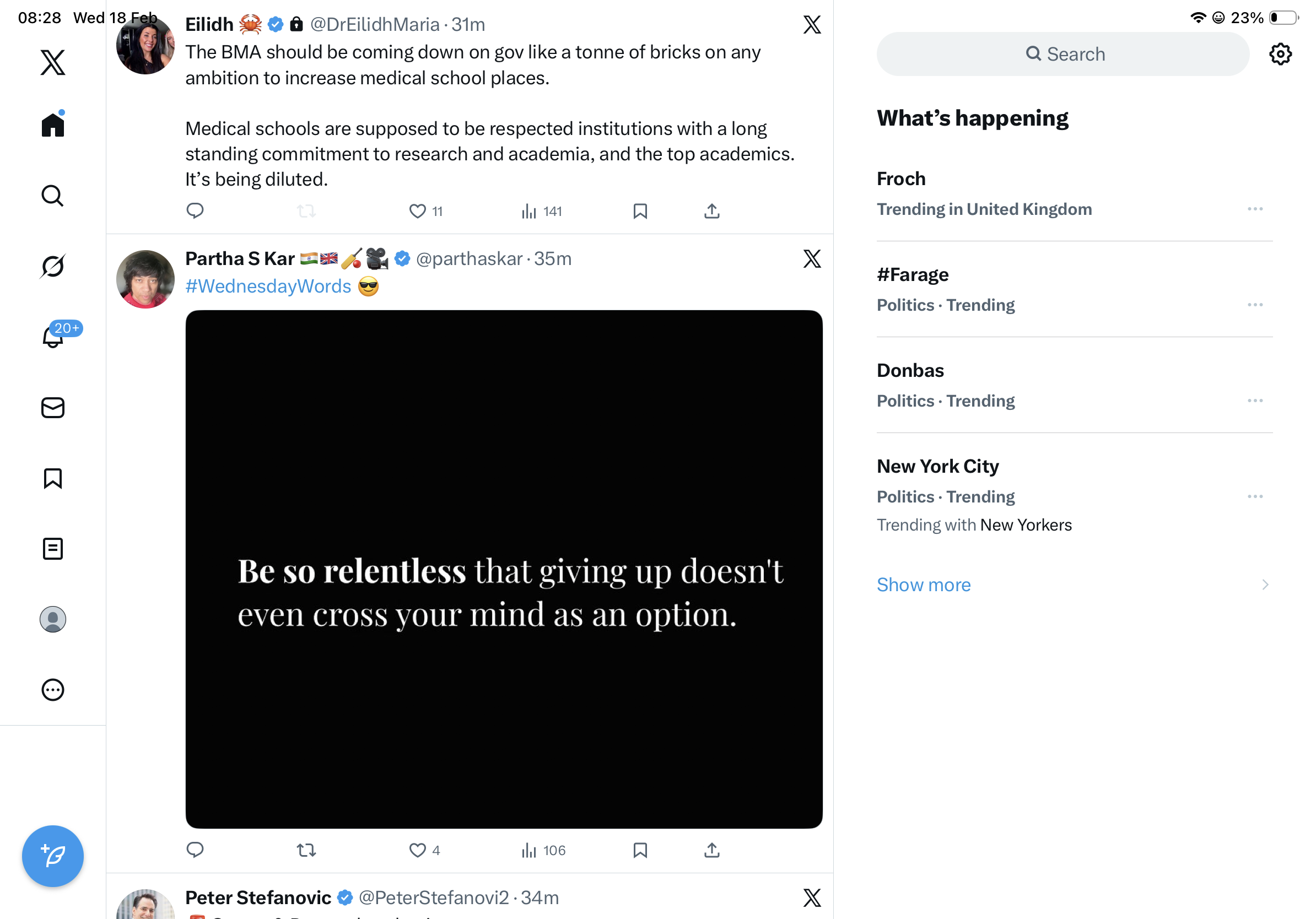1316x919 pixels.
Task: Open the #Farage trending topic
Action: pyautogui.click(x=913, y=275)
